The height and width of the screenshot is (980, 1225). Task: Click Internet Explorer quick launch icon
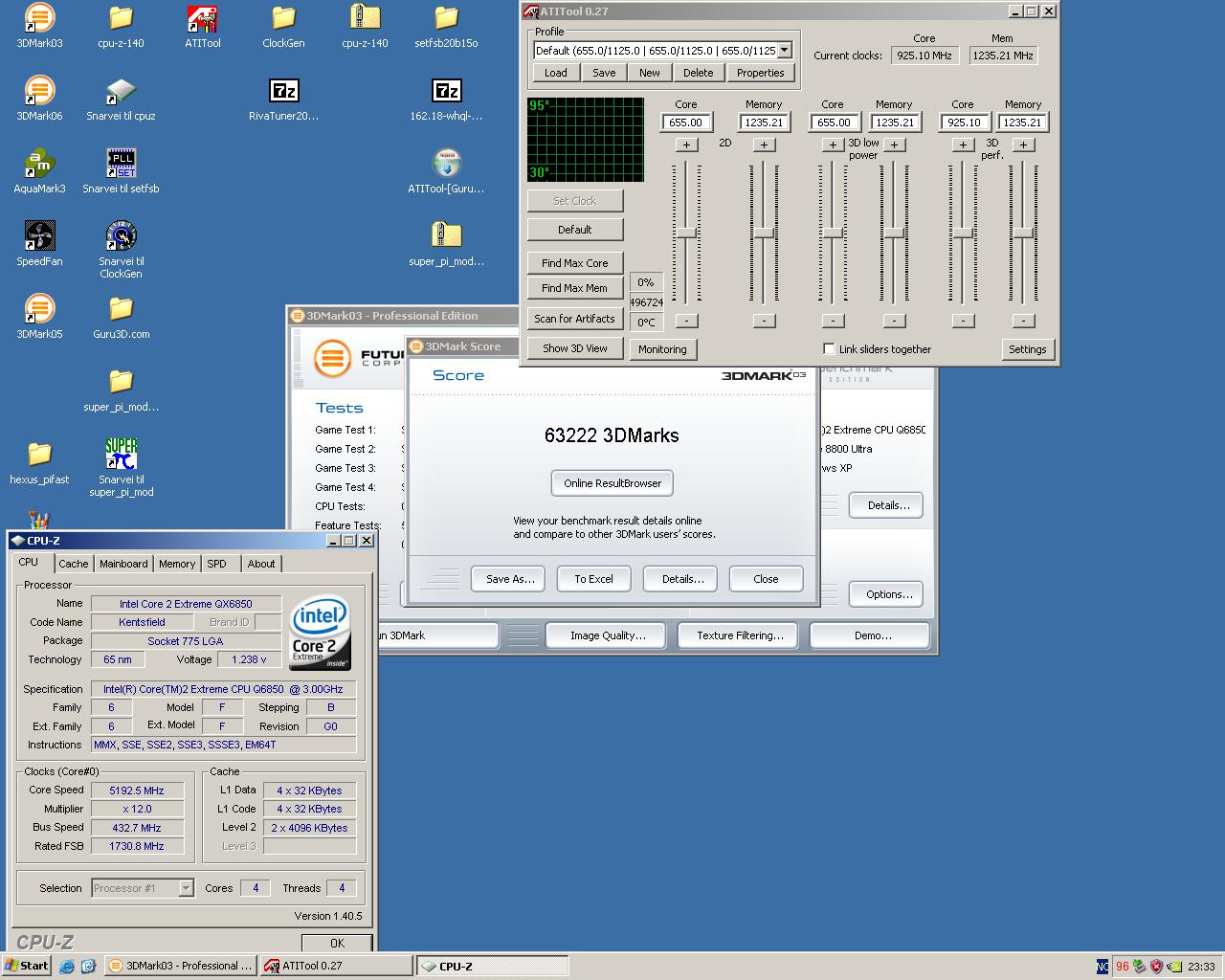(x=66, y=967)
